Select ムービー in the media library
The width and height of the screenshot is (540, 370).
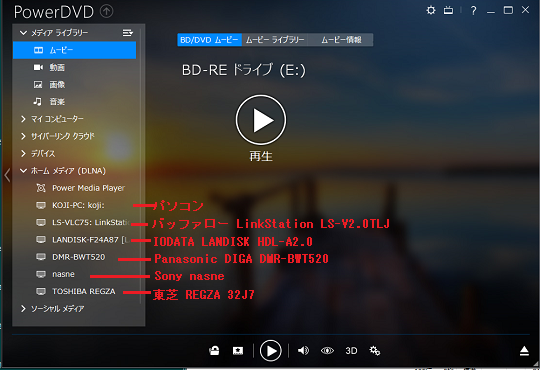(x=74, y=50)
